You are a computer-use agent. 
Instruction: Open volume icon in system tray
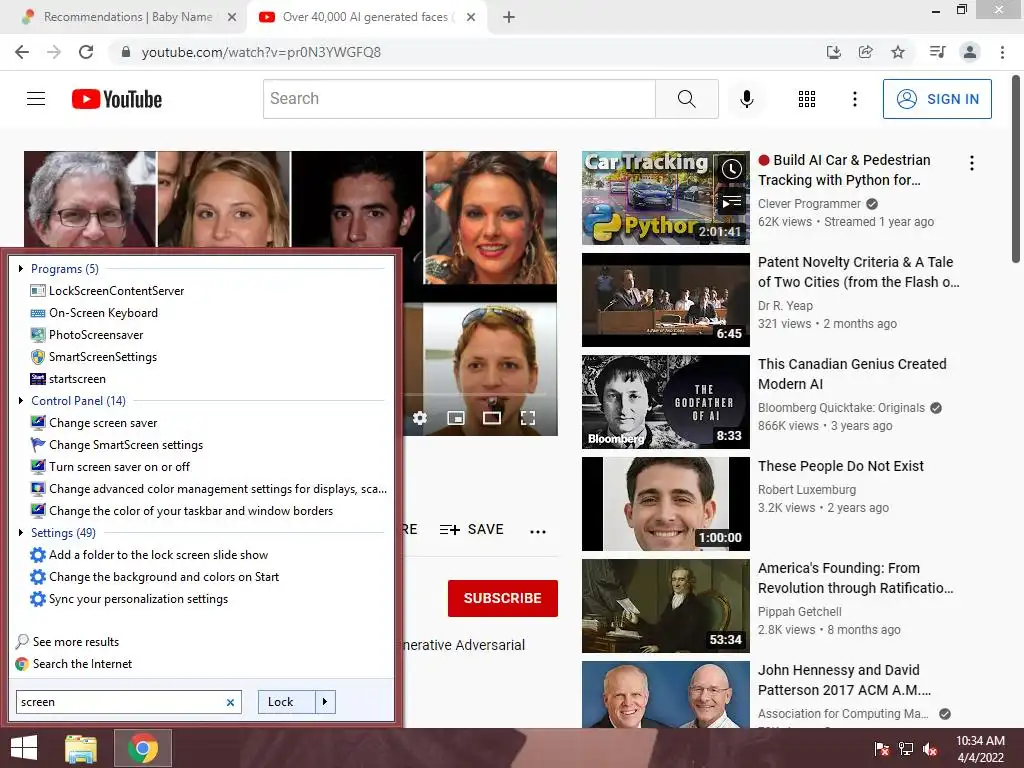click(x=930, y=749)
